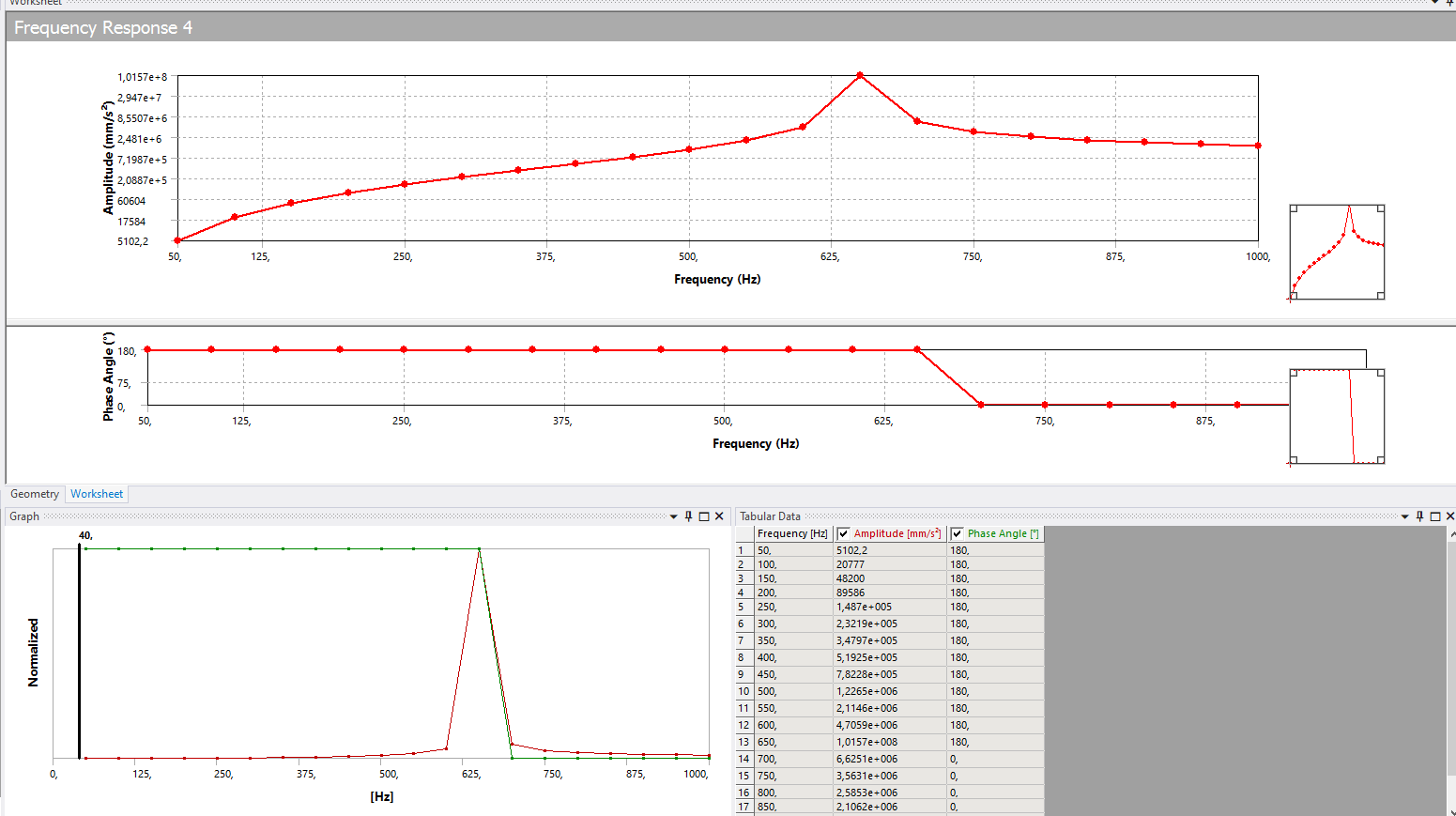This screenshot has width=1456, height=816.
Task: Uncheck the Amplitude column checkbox
Action: (x=843, y=533)
